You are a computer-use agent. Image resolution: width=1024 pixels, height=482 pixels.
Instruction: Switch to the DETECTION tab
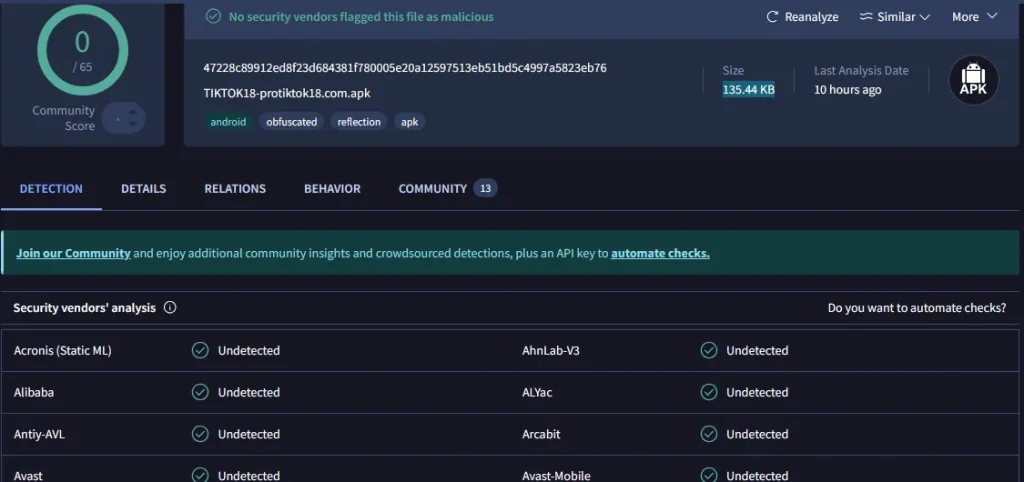click(x=51, y=189)
